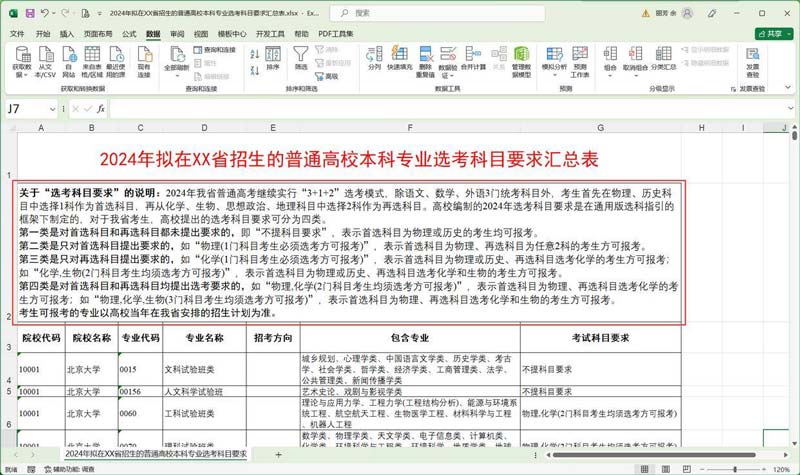Screen dimensions: 800x475
Task: Adjust the zoom slider handle
Action: pos(735,469)
